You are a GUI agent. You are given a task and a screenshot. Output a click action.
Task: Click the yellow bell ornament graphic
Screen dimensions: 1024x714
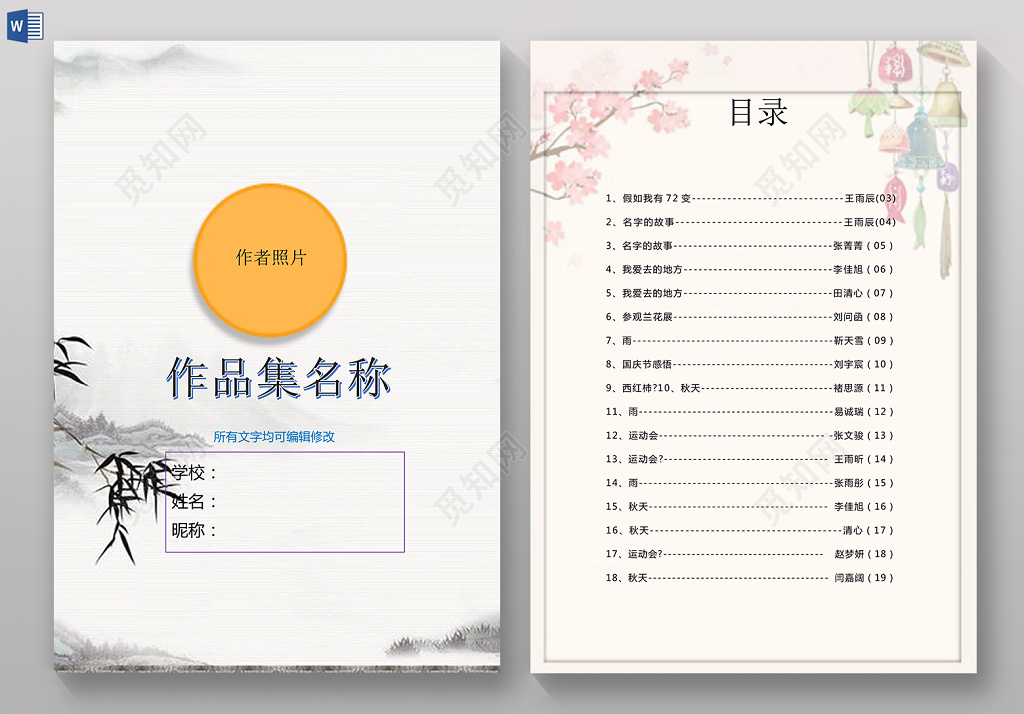point(947,103)
